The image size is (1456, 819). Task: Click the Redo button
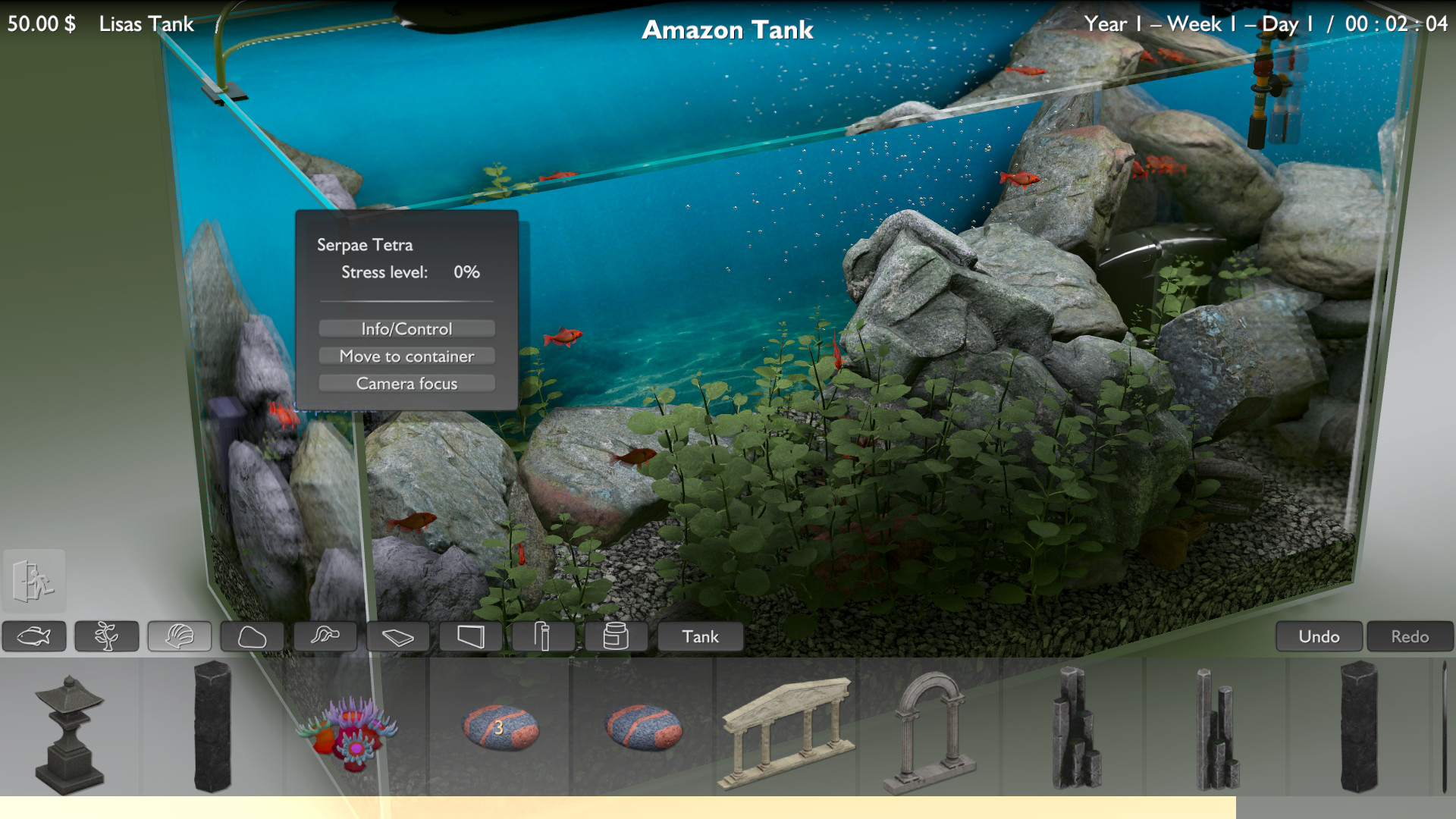pyautogui.click(x=1410, y=636)
